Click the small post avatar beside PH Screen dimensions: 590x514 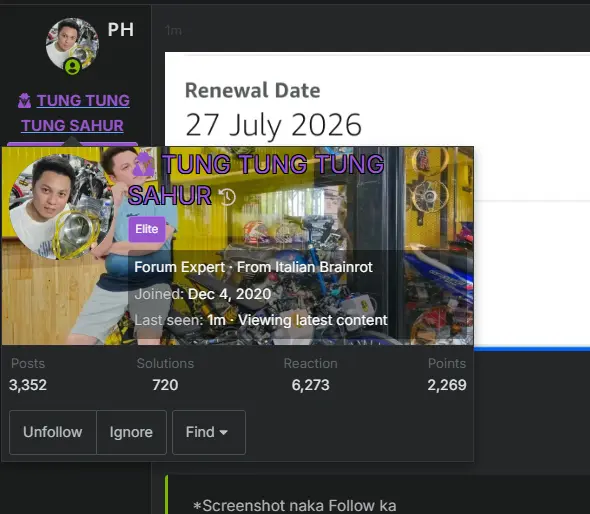pos(72,44)
